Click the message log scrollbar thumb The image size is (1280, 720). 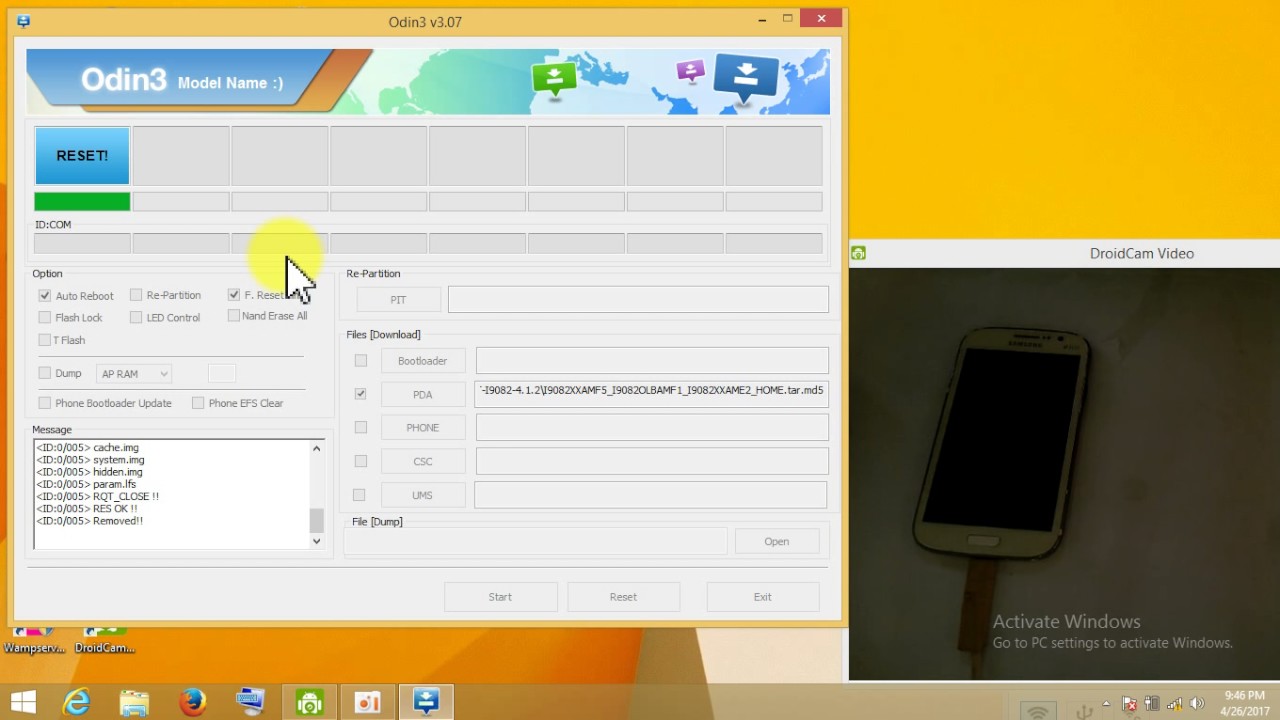317,521
